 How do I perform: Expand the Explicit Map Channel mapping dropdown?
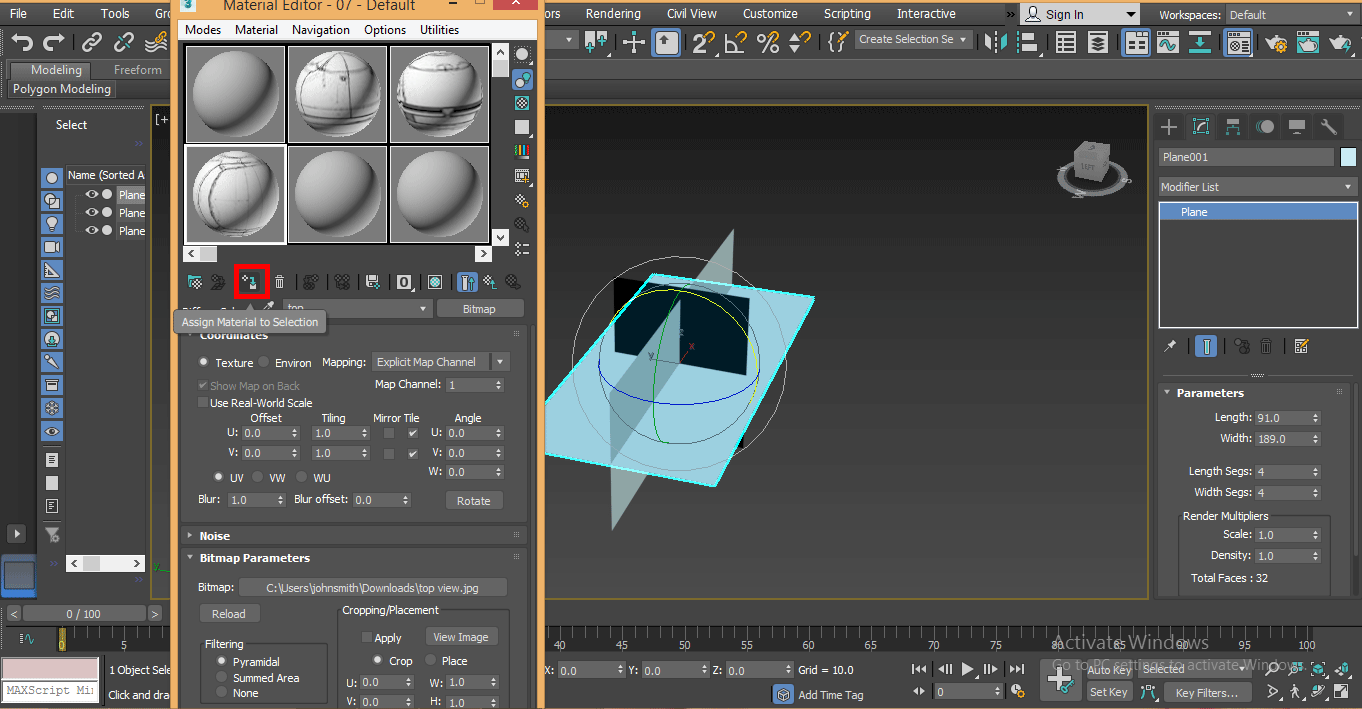(499, 361)
